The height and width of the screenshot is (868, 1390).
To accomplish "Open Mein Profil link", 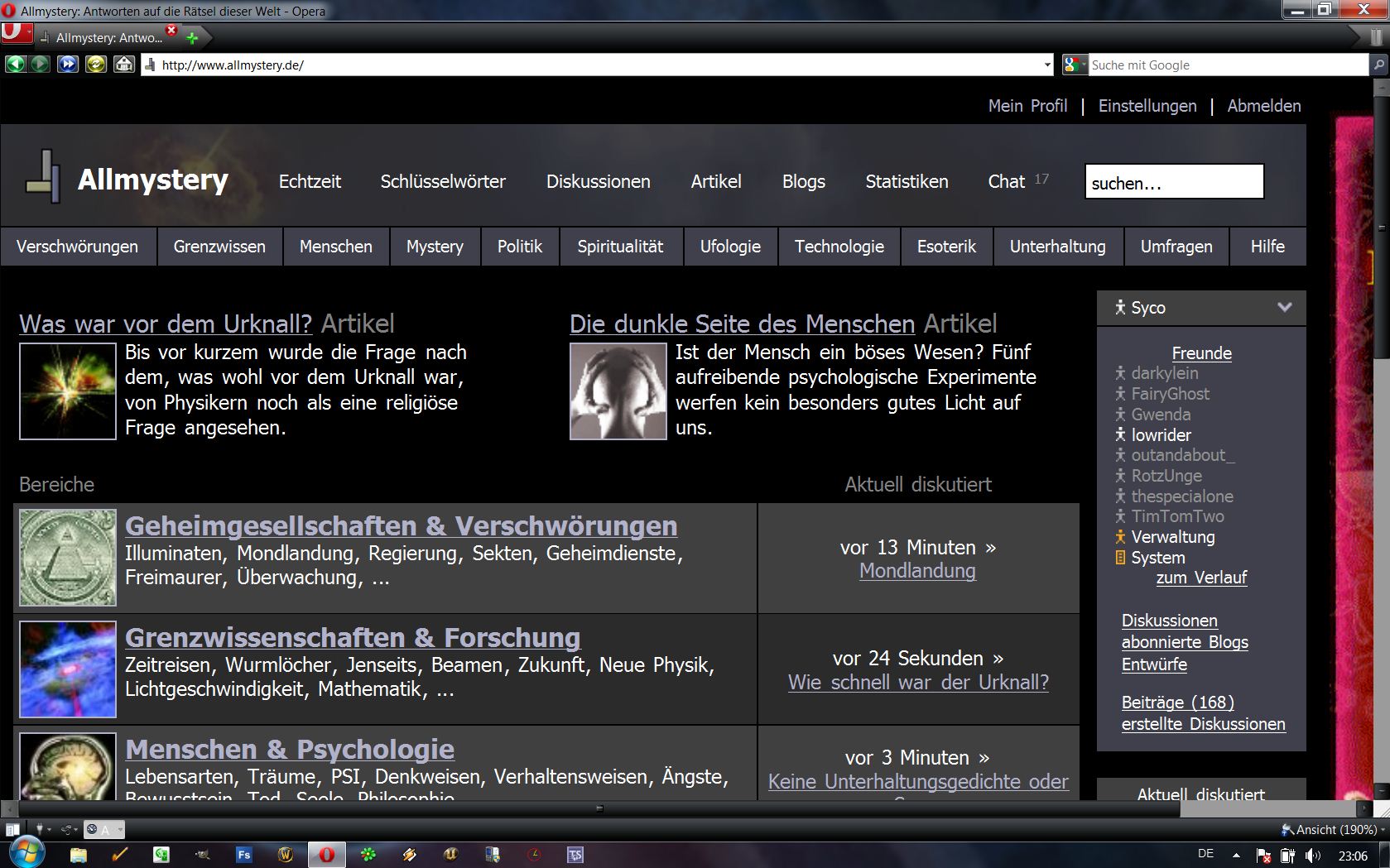I will [1027, 106].
